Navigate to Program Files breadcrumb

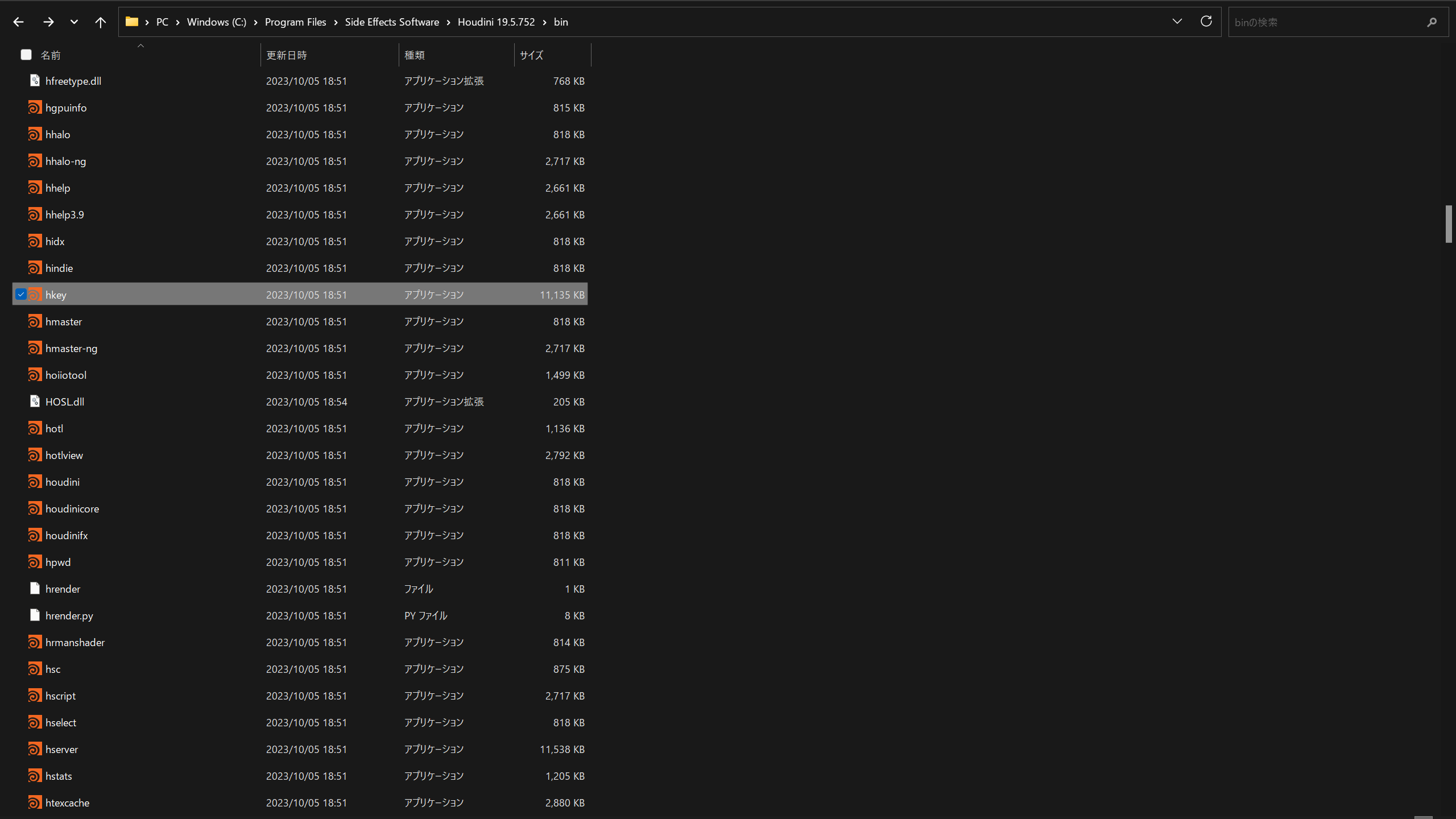(x=295, y=22)
